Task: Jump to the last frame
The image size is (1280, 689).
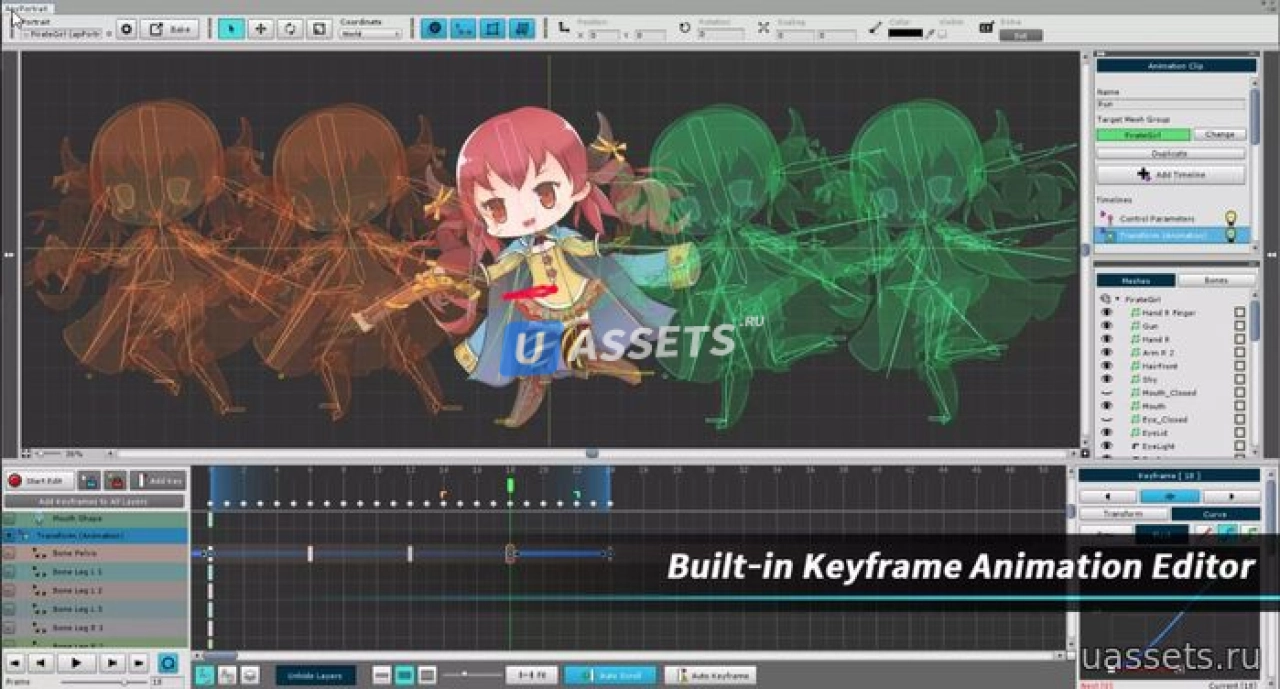Action: pos(138,662)
